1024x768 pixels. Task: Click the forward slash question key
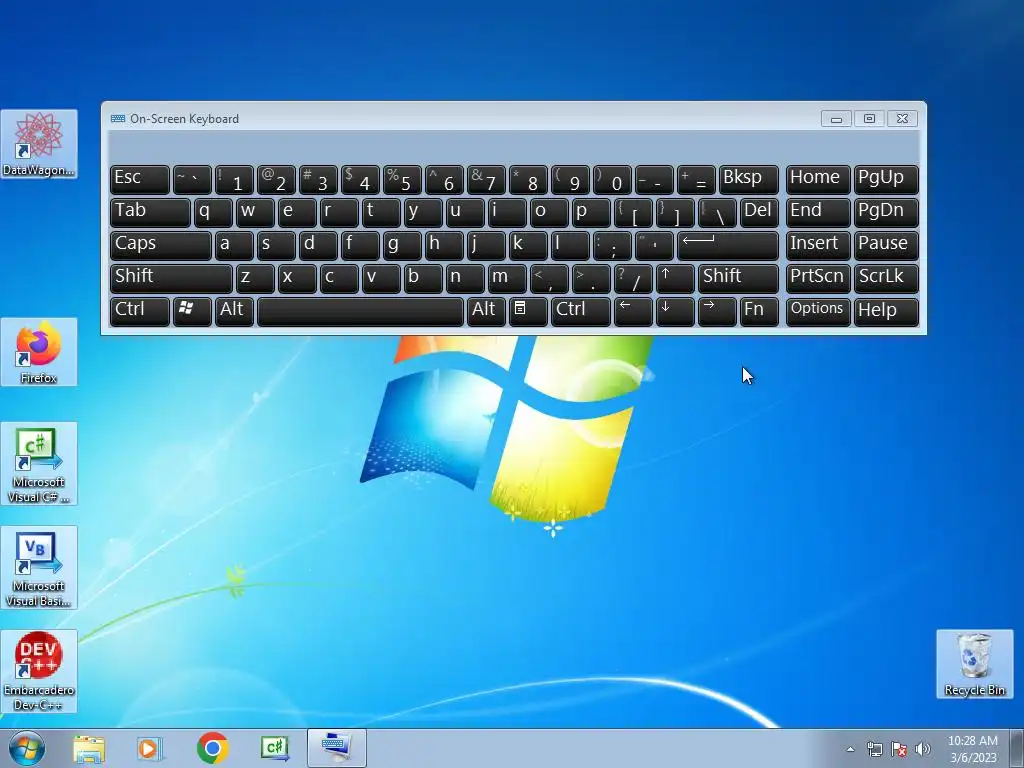(633, 278)
